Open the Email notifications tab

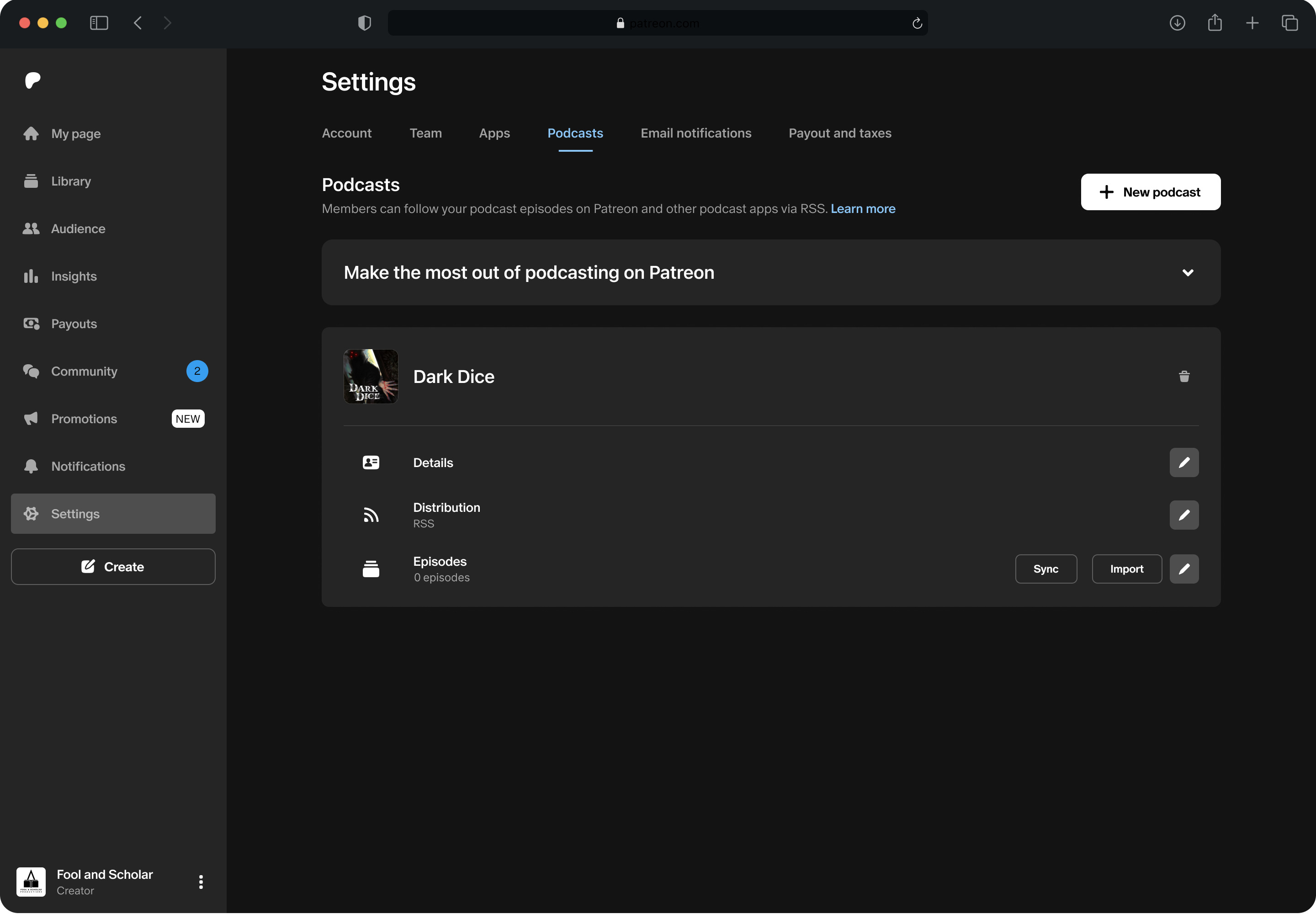(696, 133)
